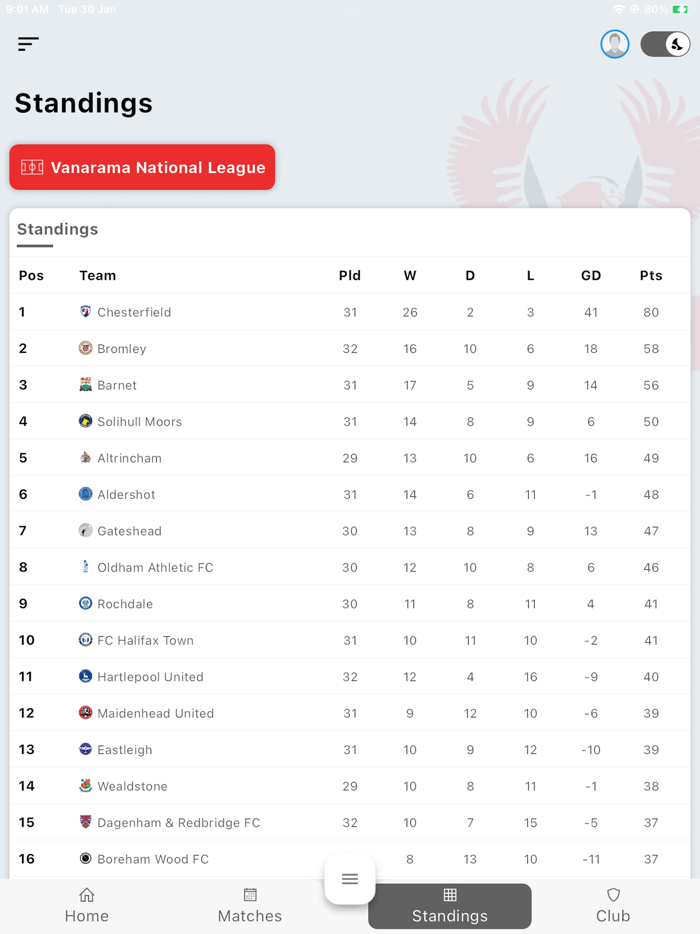Toggle the dark mode switch

[664, 44]
